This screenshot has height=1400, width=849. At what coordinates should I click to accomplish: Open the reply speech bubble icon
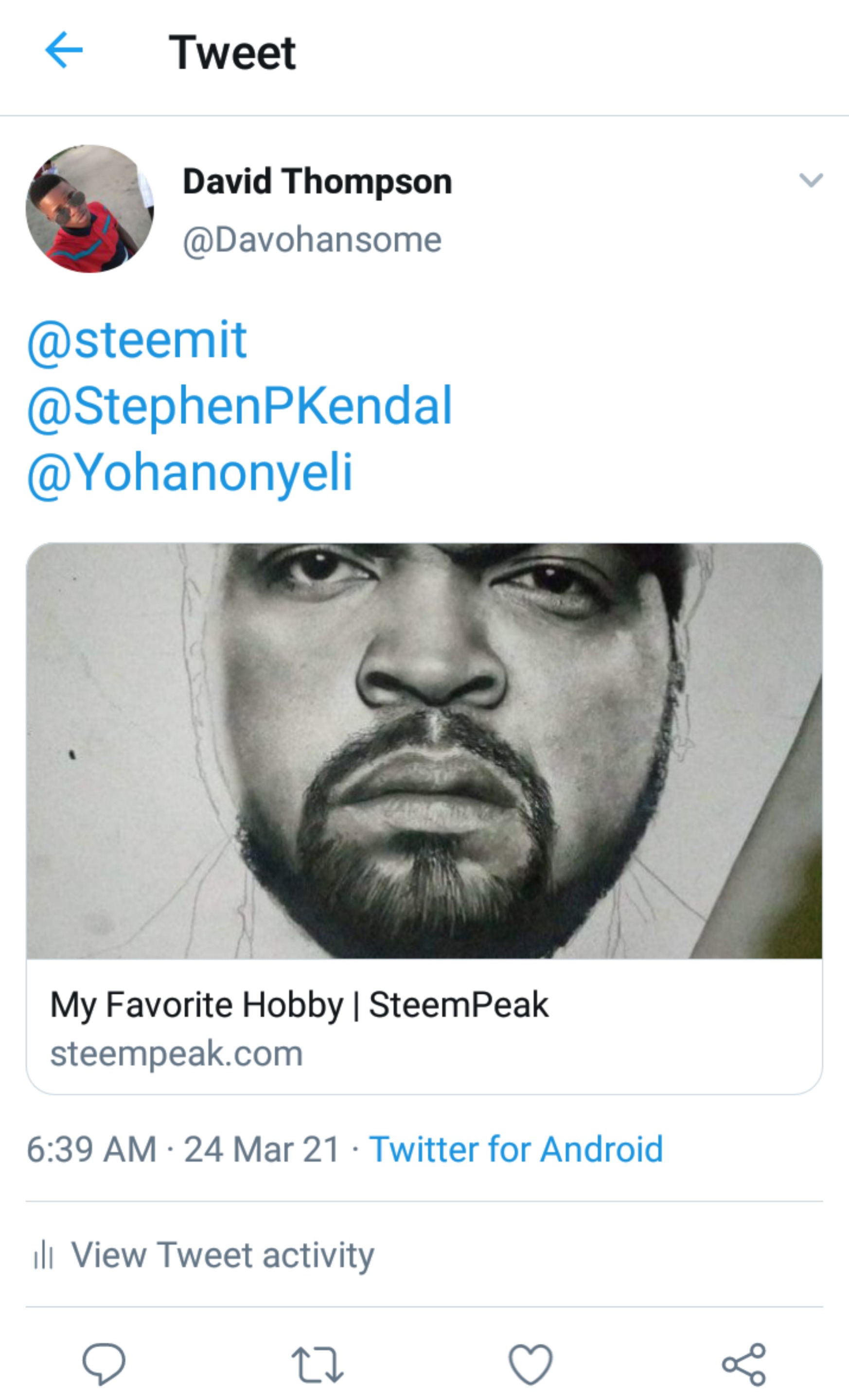tap(104, 1364)
